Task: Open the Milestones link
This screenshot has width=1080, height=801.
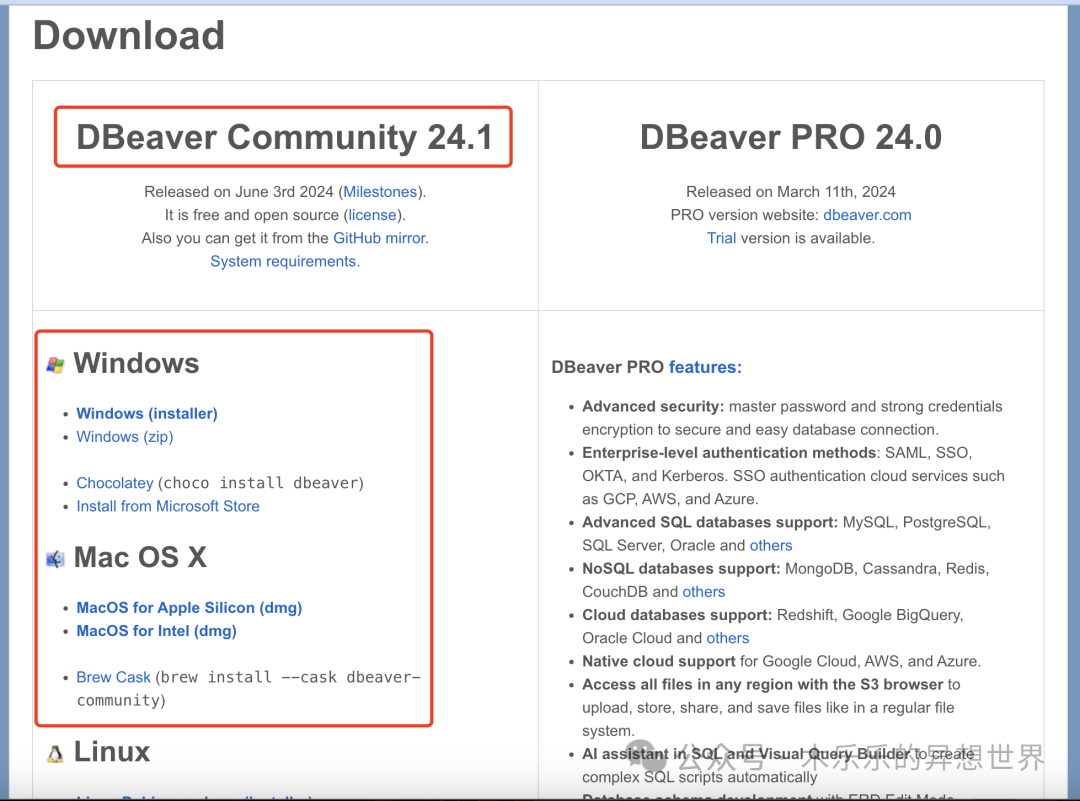Action: click(x=380, y=191)
